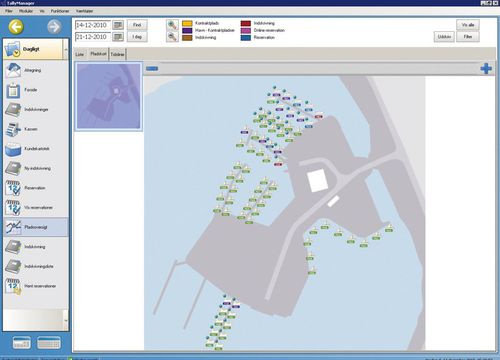500x360 pixels.
Task: Click the purple Havn Kontraktpladser swatch
Action: [x=187, y=30]
